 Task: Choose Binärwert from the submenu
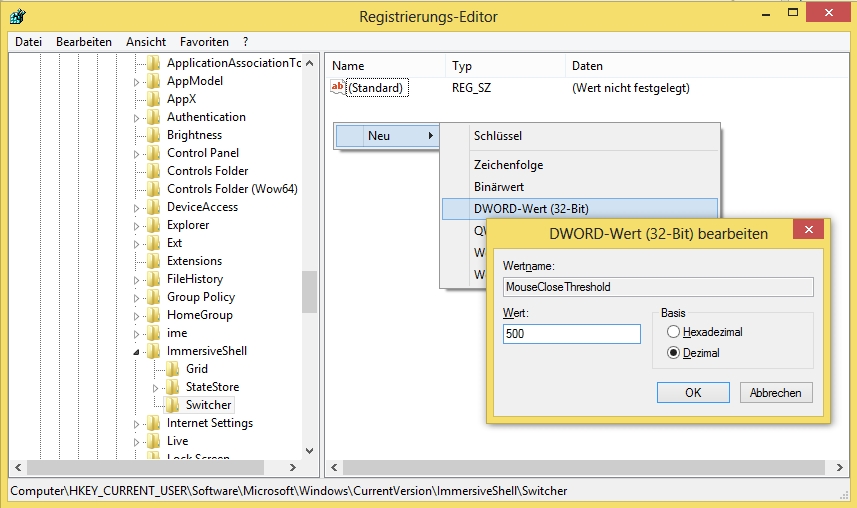(x=580, y=186)
